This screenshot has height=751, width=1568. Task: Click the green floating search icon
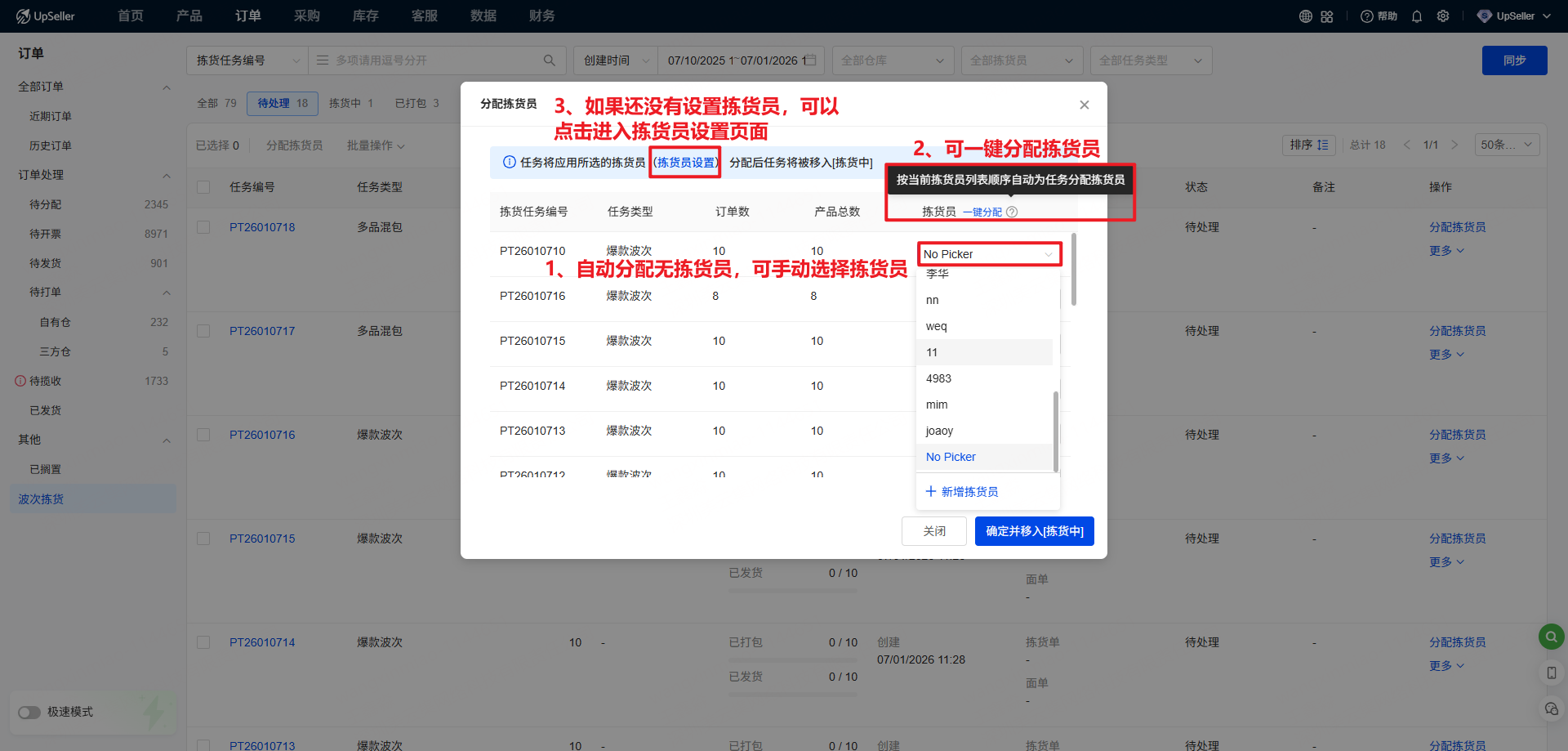coord(1551,637)
